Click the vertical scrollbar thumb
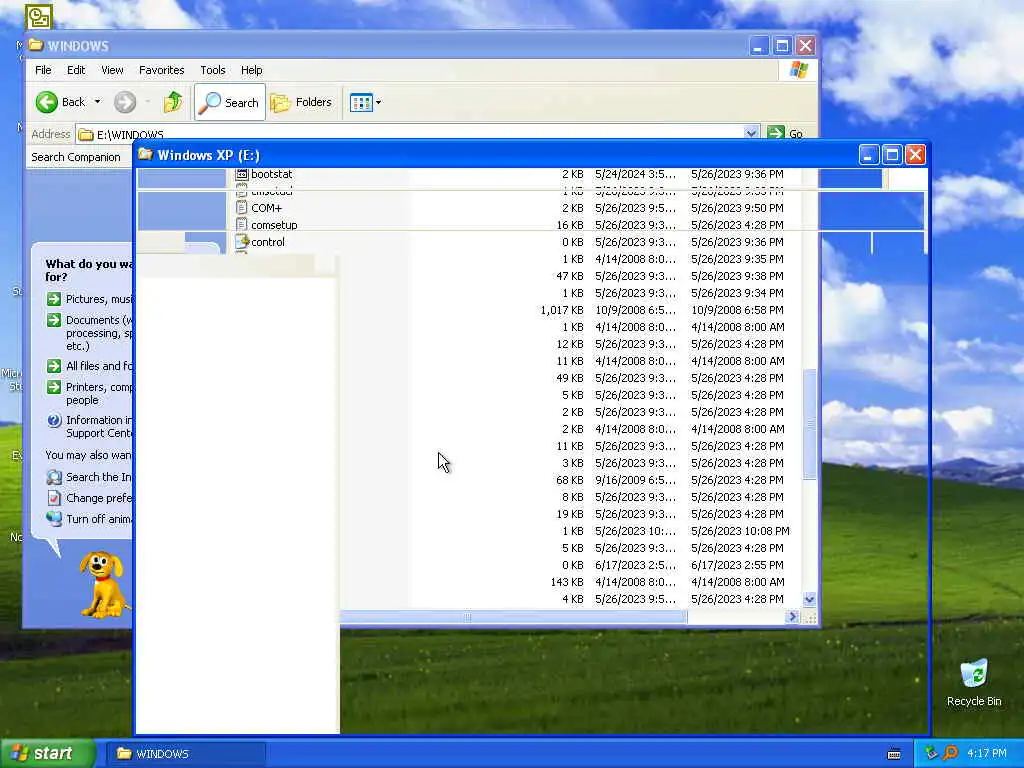Image resolution: width=1024 pixels, height=768 pixels. (810, 424)
